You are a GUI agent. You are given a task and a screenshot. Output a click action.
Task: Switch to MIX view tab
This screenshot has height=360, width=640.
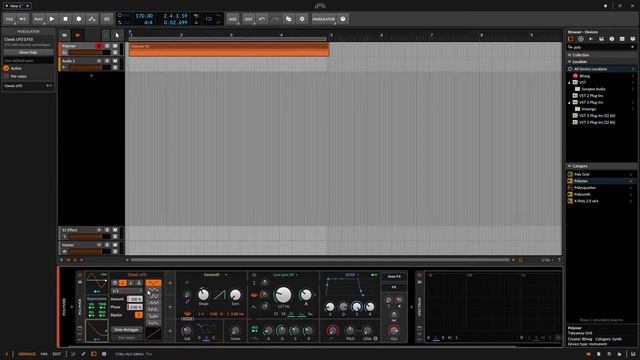(x=44, y=354)
